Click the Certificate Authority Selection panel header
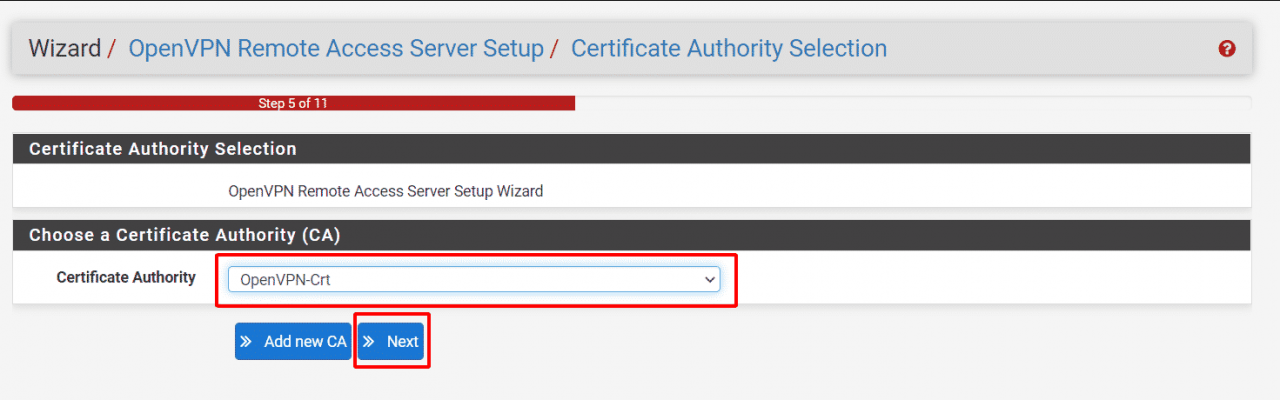 [x=163, y=149]
